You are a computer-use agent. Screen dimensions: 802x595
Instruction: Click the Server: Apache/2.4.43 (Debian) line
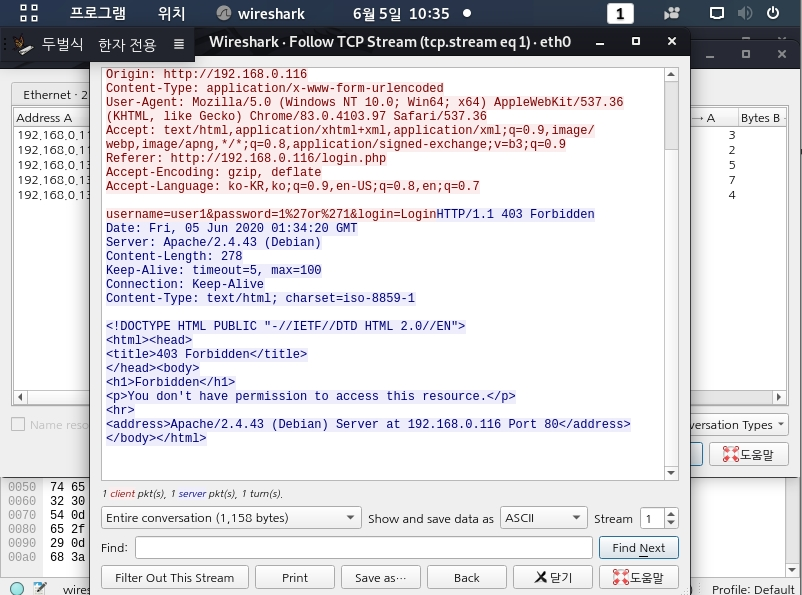pyautogui.click(x=213, y=242)
